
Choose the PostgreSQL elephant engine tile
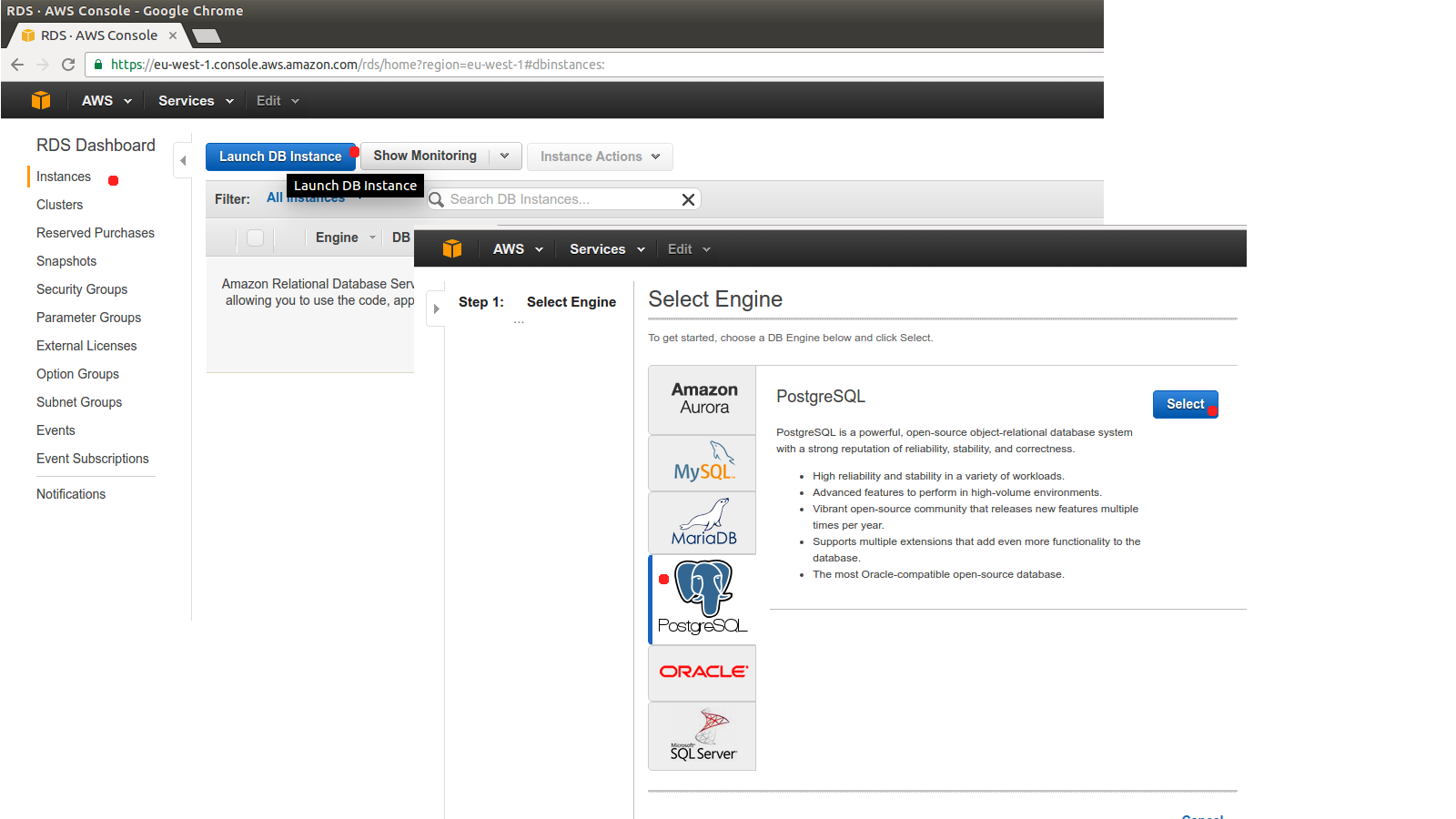[703, 599]
